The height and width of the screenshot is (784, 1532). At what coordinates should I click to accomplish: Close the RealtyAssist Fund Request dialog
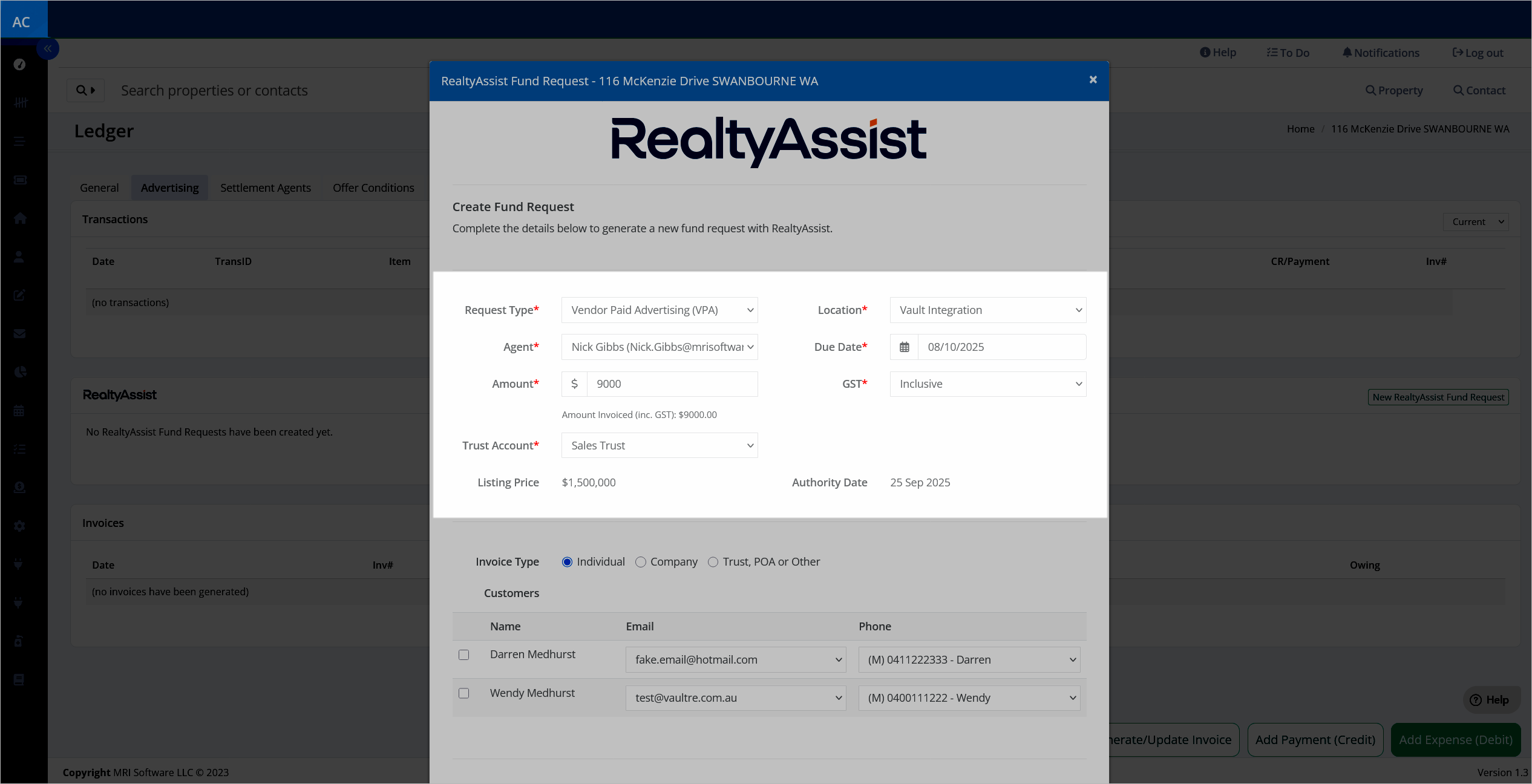[x=1093, y=80]
